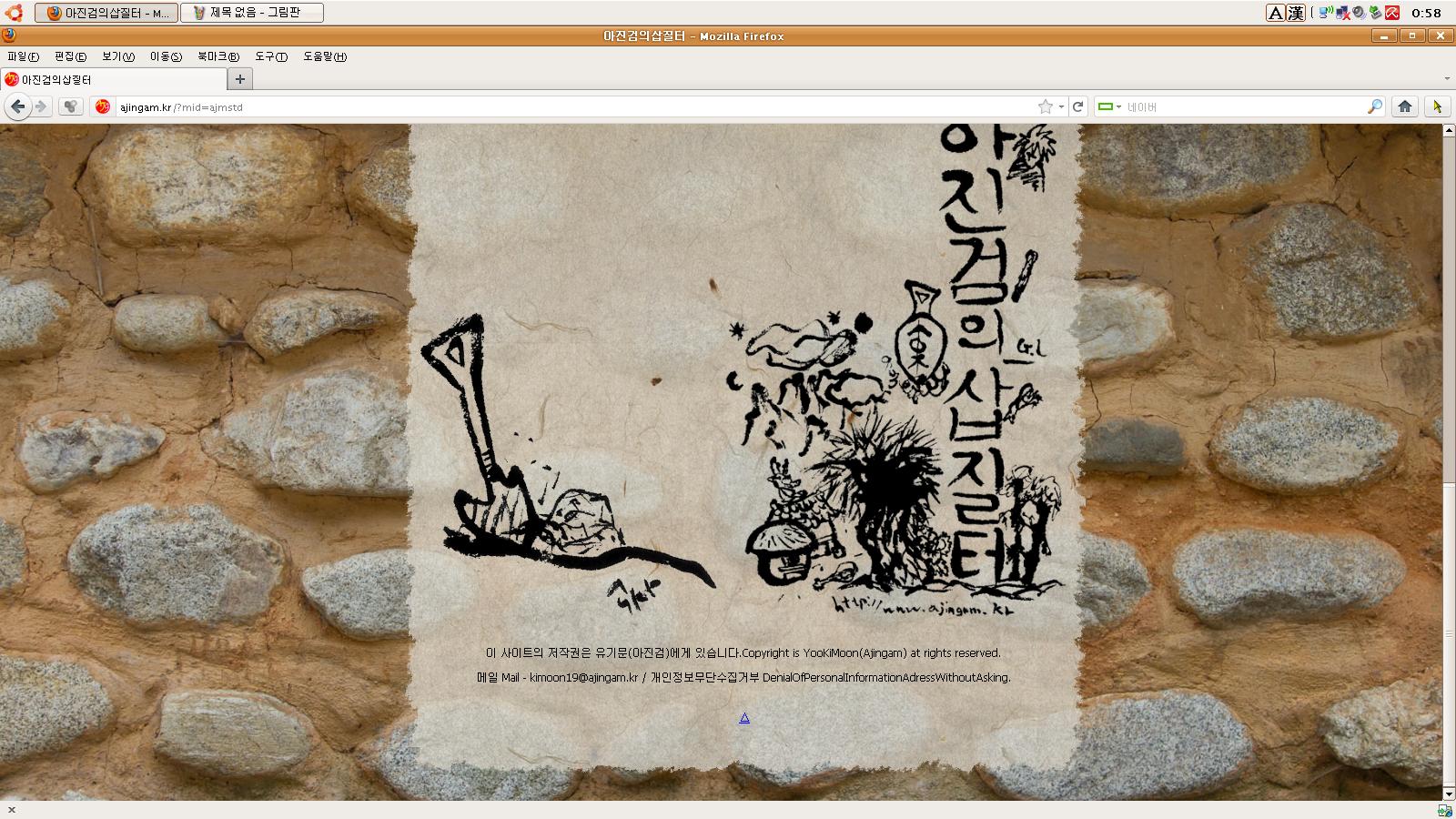Reload the current page
Viewport: 1456px width, 819px height.
(x=1077, y=106)
